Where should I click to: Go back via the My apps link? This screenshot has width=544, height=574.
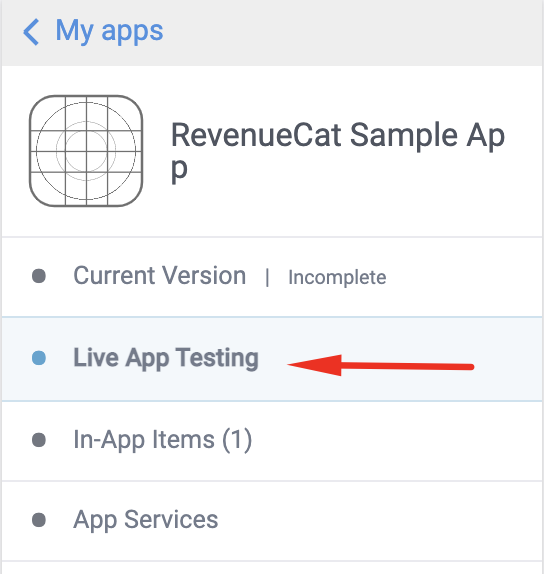tap(109, 31)
